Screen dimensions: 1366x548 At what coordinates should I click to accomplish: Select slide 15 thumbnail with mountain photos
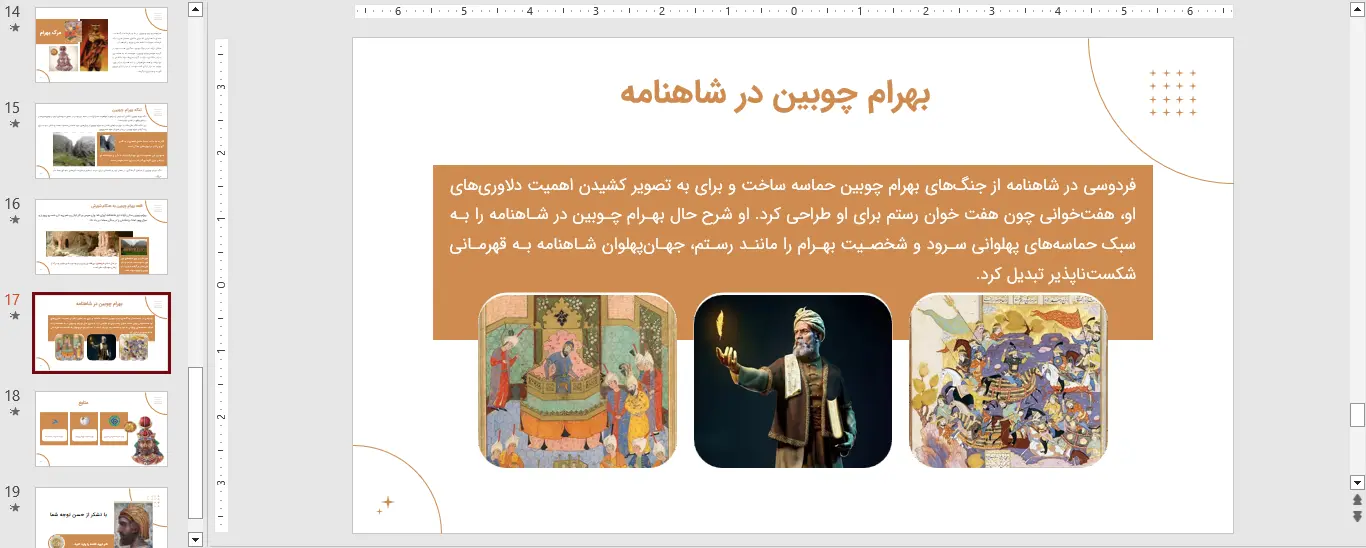click(x=101, y=141)
